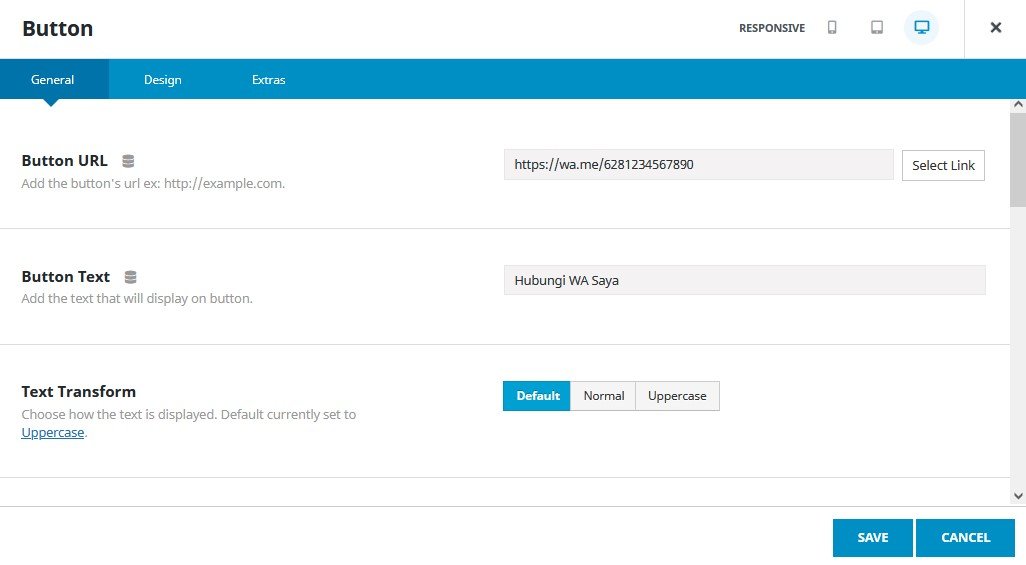Click the Button Text input field

pyautogui.click(x=744, y=281)
